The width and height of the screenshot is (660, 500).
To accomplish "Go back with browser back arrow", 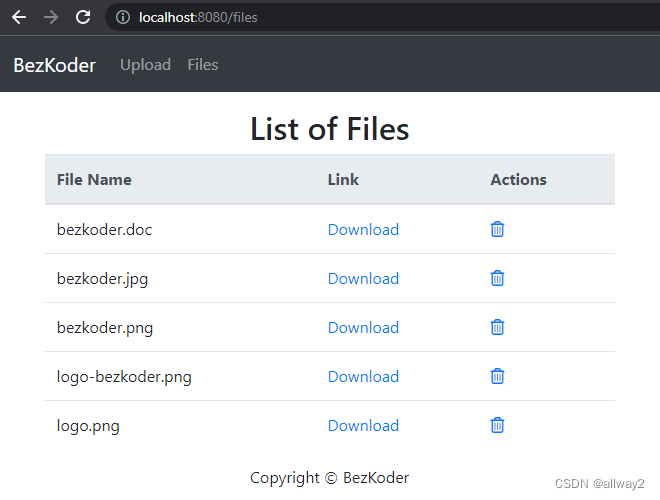I will pos(19,17).
